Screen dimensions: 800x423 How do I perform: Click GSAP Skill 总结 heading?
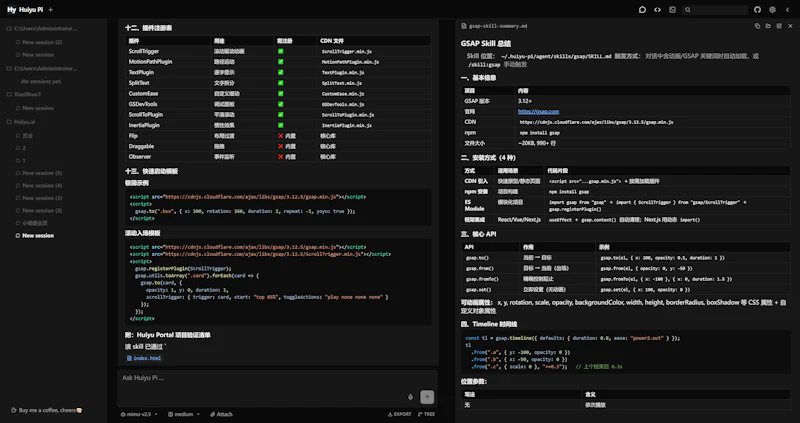(x=486, y=44)
